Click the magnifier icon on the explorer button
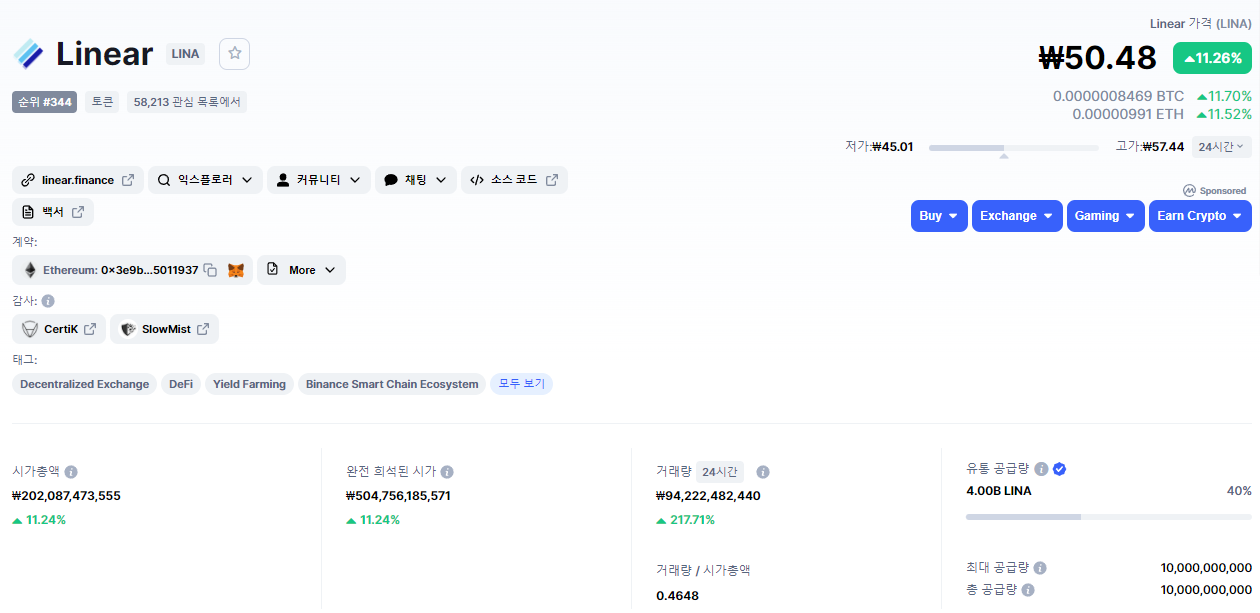The image size is (1260, 613). coord(164,180)
